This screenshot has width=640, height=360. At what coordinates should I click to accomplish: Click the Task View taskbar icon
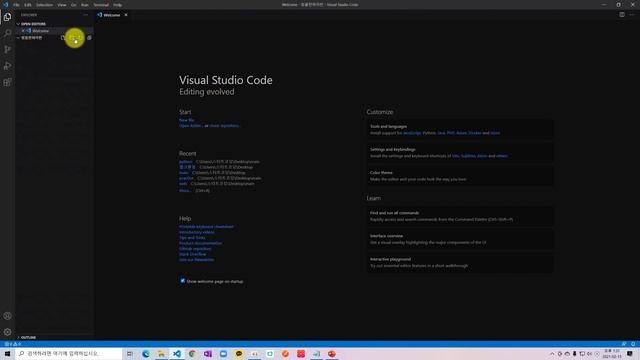pyautogui.click(x=130, y=353)
